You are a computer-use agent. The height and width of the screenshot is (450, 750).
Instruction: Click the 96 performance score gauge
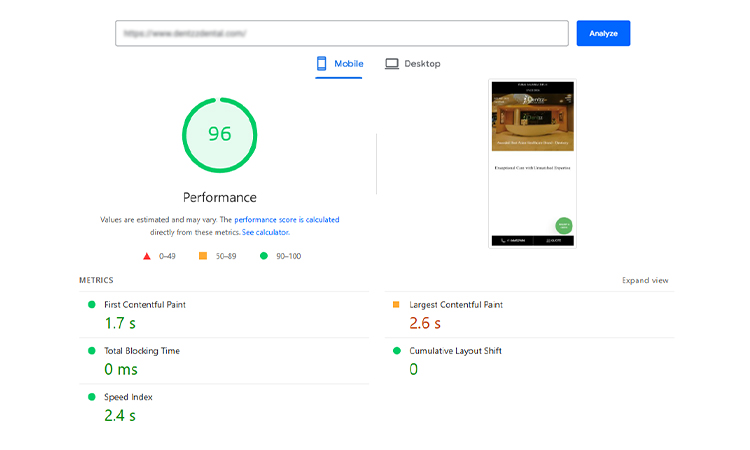[220, 135]
